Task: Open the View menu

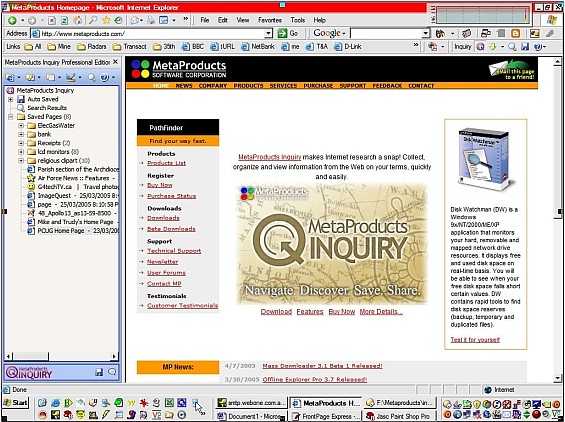Action: [243, 20]
